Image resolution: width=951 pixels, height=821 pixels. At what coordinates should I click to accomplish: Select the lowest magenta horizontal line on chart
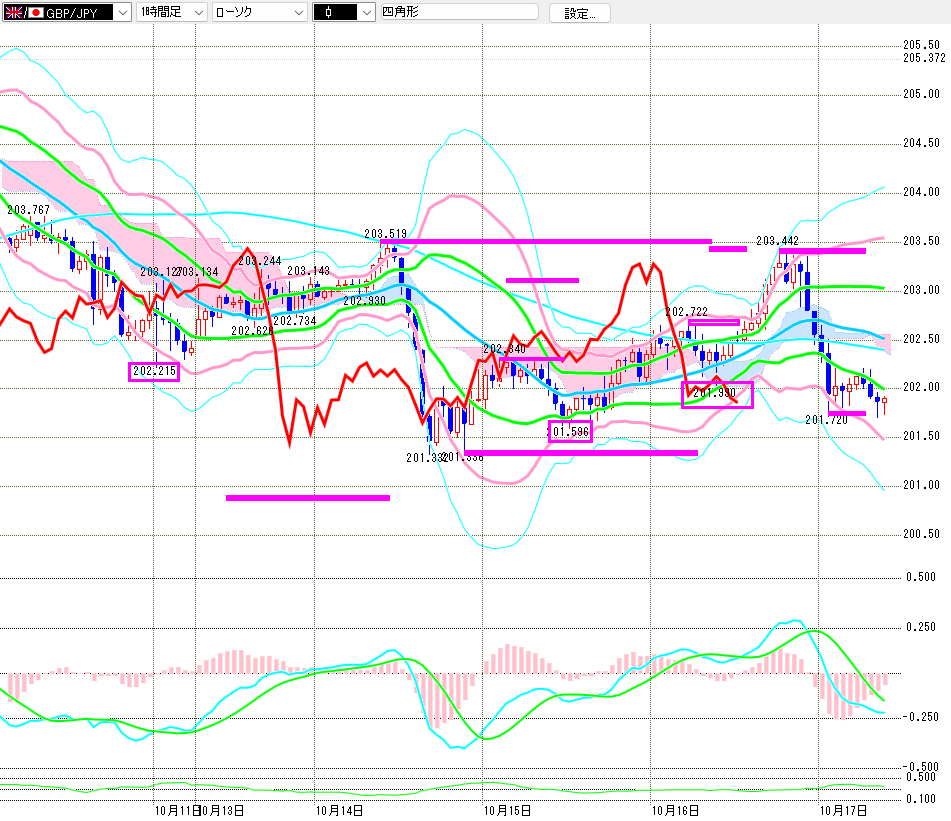pos(307,497)
